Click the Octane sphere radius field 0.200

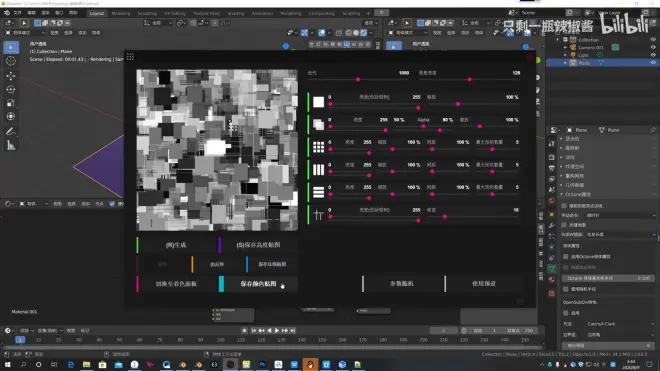pyautogui.click(x=609, y=278)
